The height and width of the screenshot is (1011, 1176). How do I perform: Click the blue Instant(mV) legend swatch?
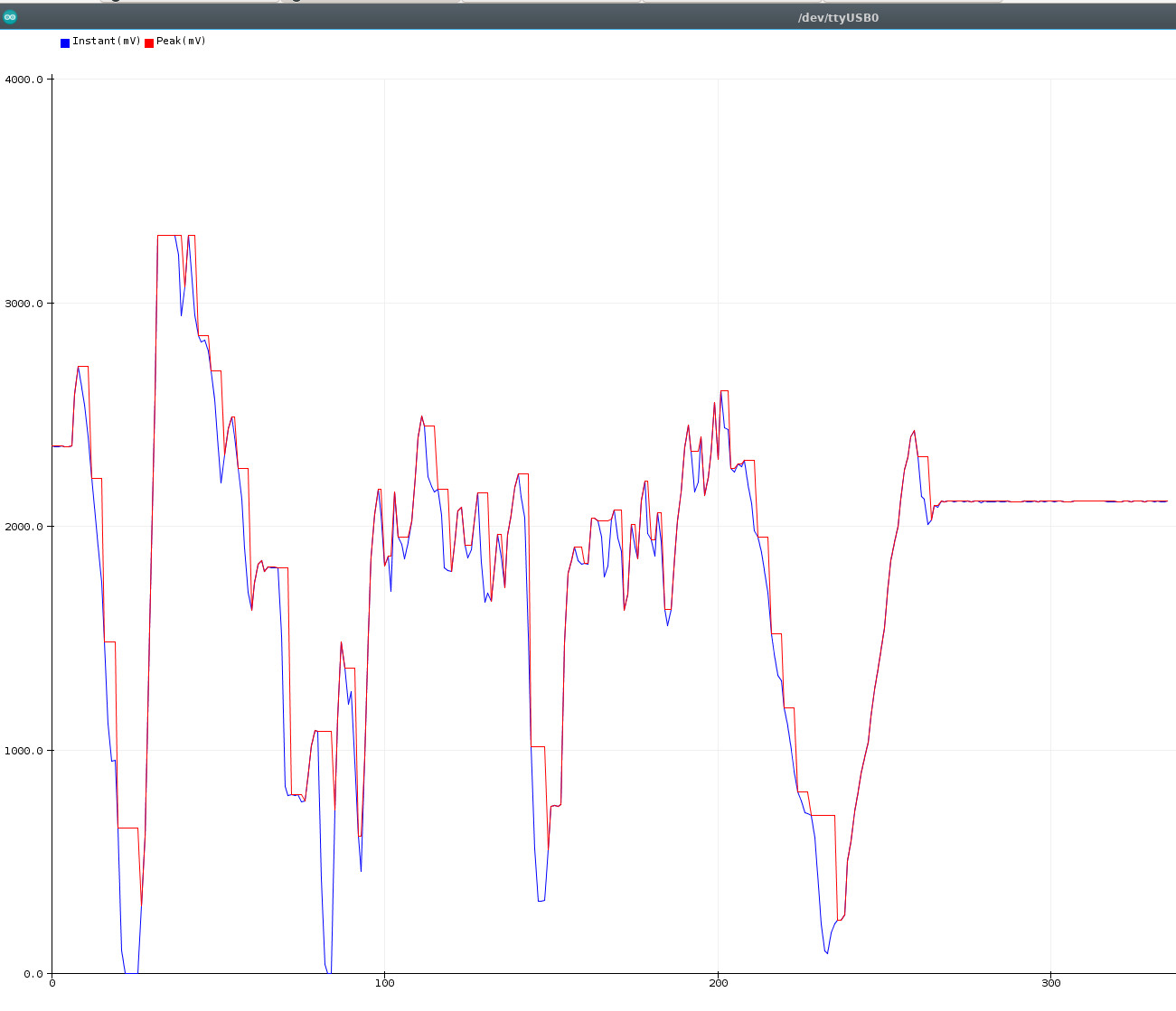[x=65, y=42]
